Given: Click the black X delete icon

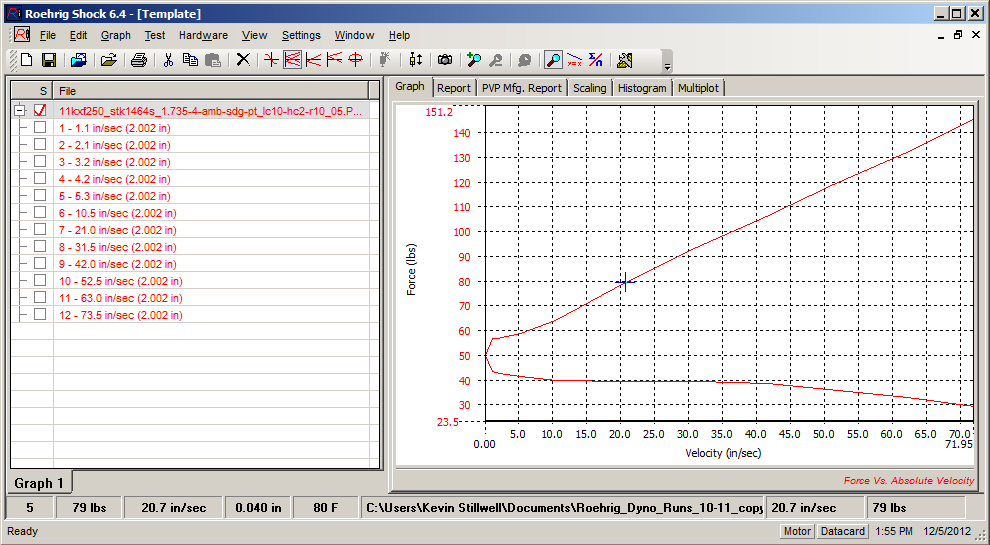Looking at the screenshot, I should point(243,60).
